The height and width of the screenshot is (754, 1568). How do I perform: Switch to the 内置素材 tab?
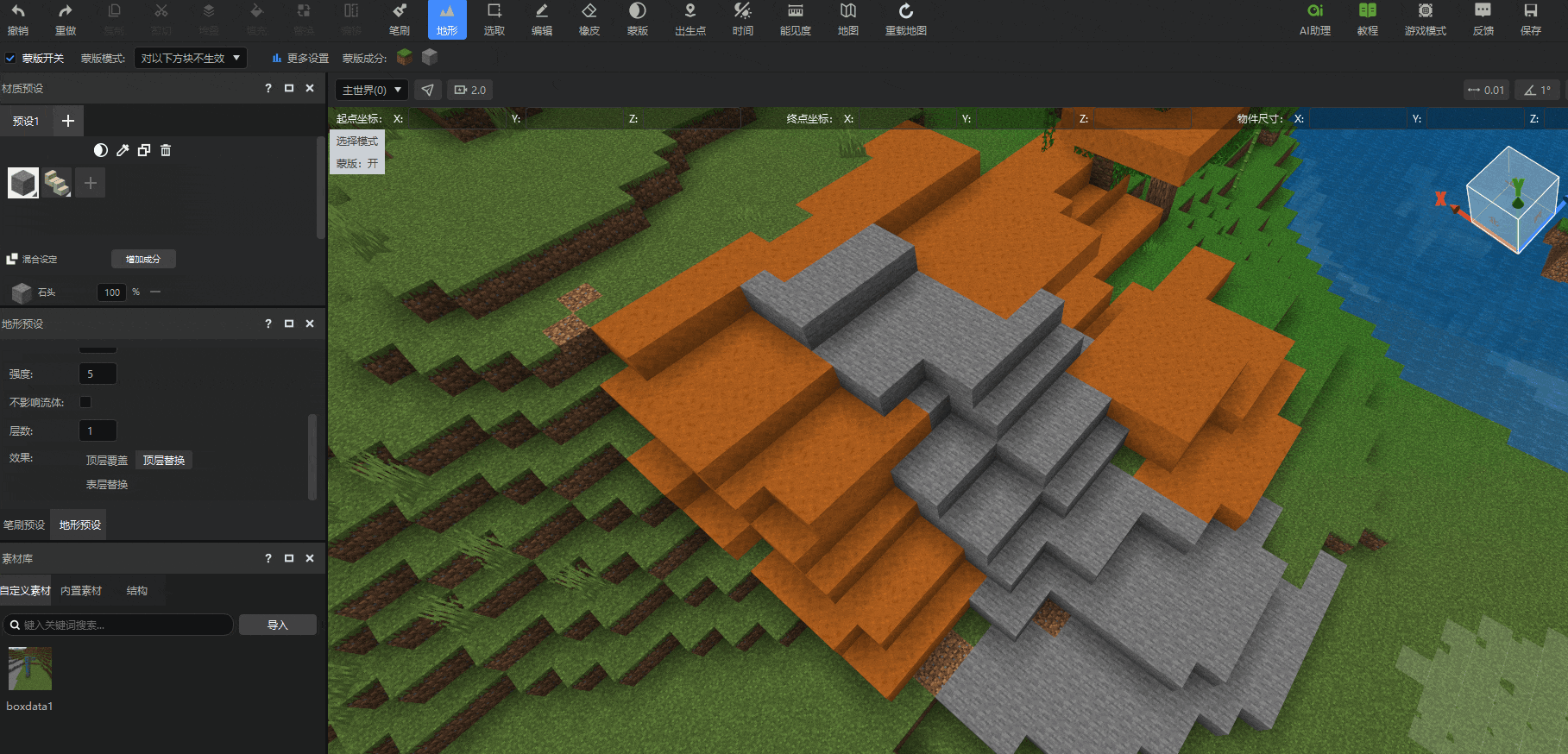pyautogui.click(x=81, y=591)
